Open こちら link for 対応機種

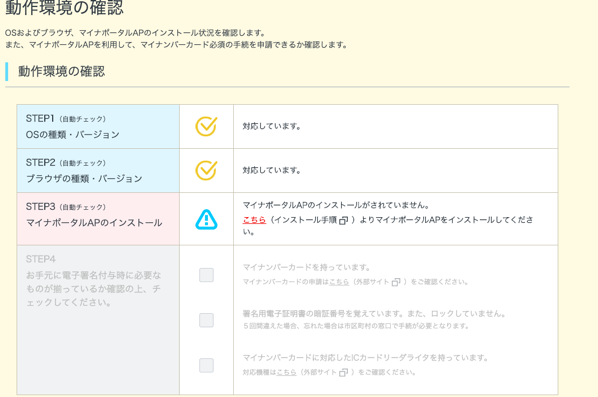click(x=286, y=372)
